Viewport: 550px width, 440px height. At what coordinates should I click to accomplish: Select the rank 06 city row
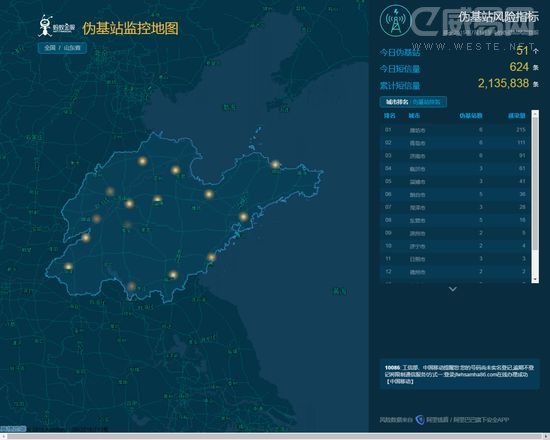455,194
